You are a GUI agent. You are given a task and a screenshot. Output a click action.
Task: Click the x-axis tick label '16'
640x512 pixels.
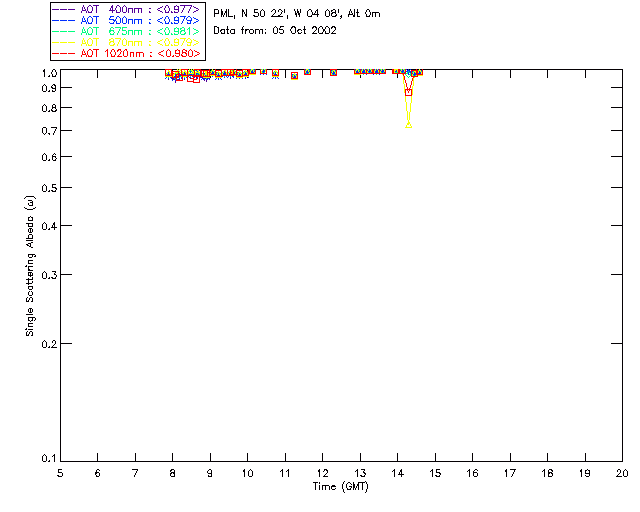click(x=473, y=473)
